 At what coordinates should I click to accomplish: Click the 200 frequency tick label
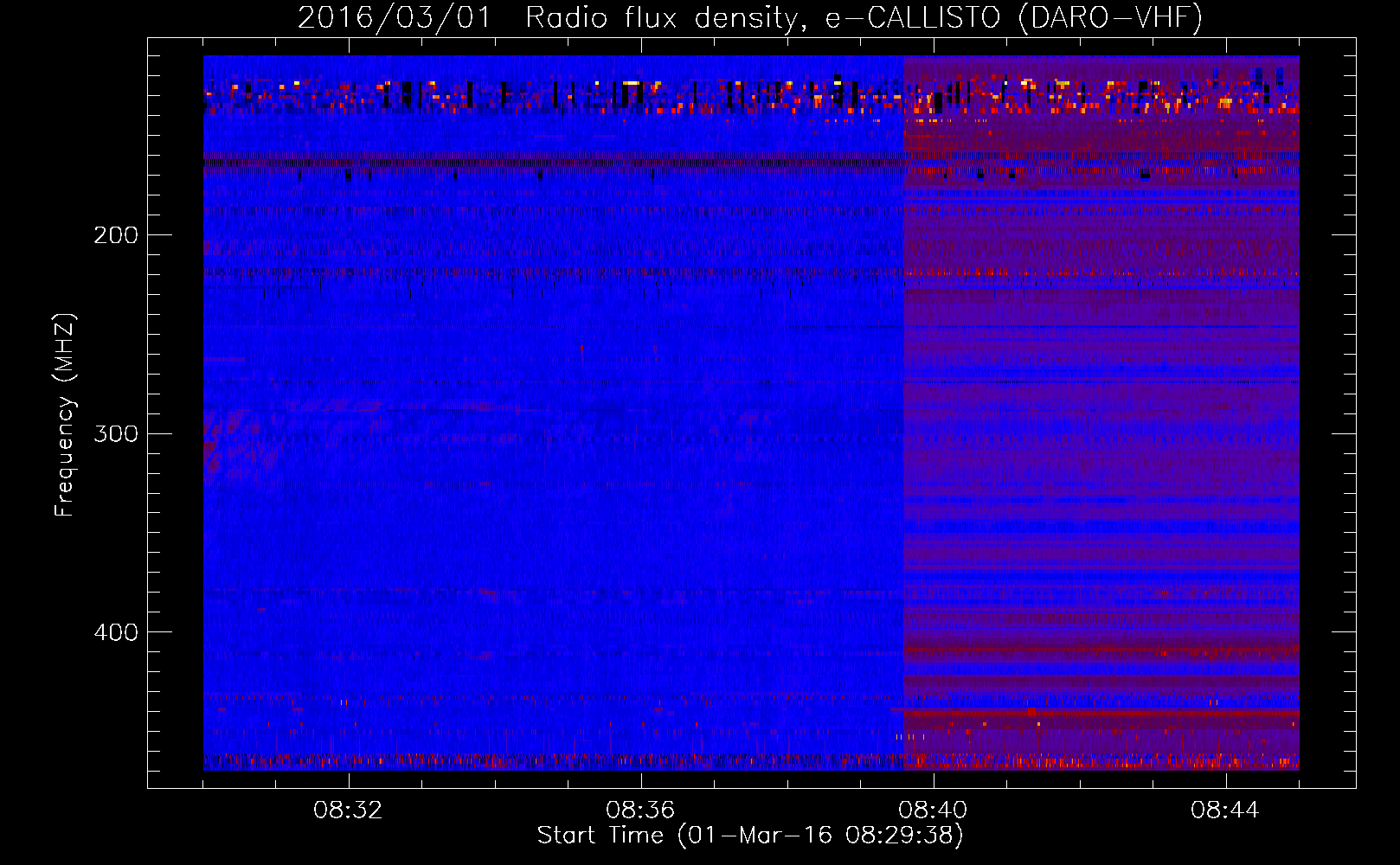[x=116, y=235]
